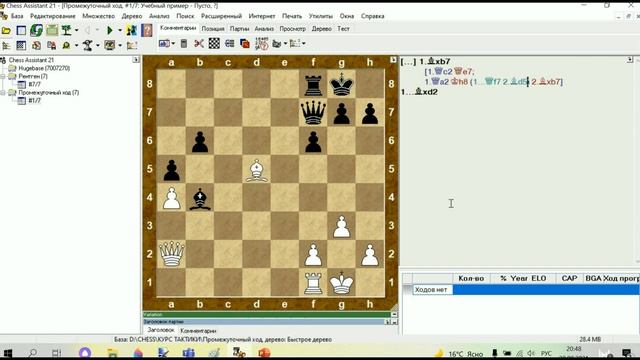Switch to the Комментарии tab above notation
The width and height of the screenshot is (640, 360).
click(x=178, y=28)
